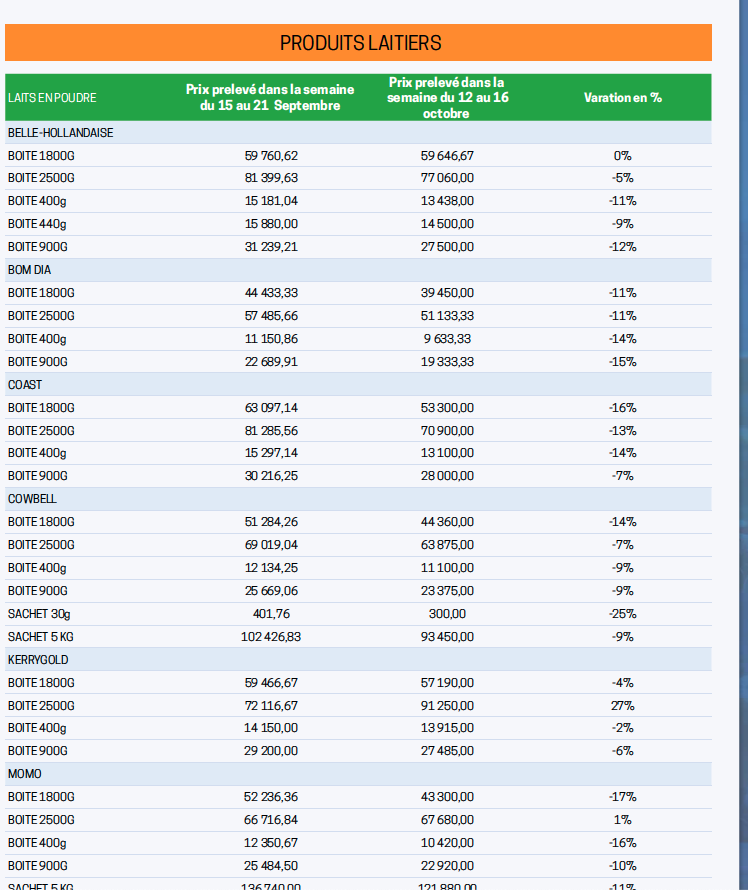748x890 pixels.
Task: Select the price 22 689,91
Action: (271, 362)
